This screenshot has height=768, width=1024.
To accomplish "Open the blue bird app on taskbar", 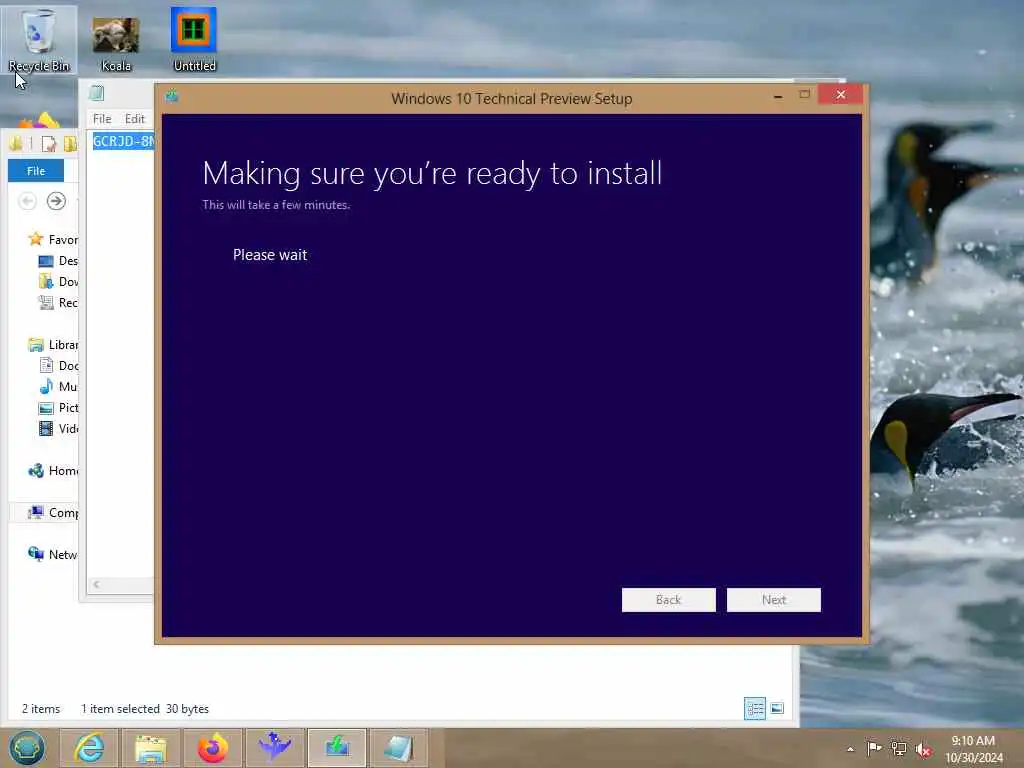I will coord(274,748).
